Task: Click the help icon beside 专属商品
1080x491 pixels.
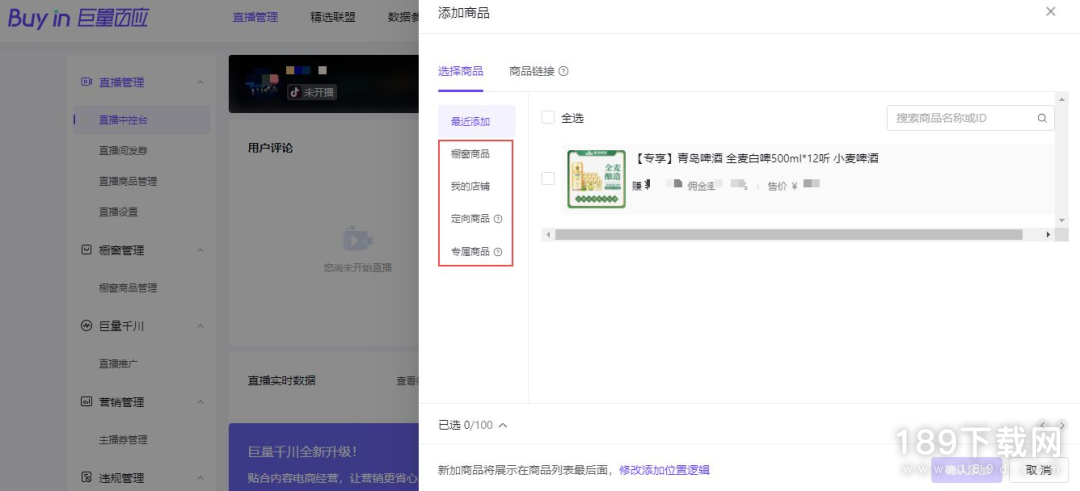Action: (x=498, y=252)
